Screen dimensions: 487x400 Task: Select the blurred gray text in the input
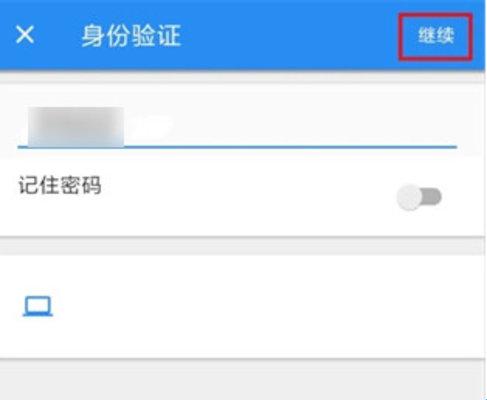click(76, 127)
